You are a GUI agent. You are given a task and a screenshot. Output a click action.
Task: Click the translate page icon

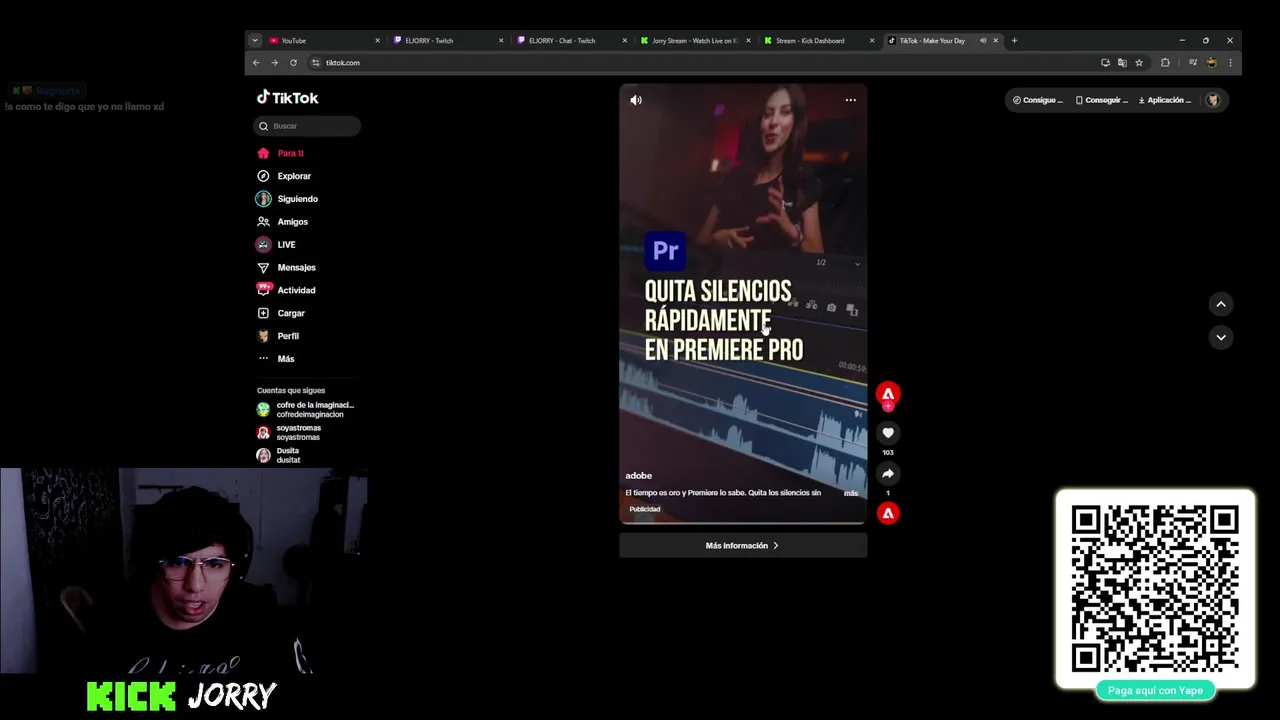(1122, 63)
